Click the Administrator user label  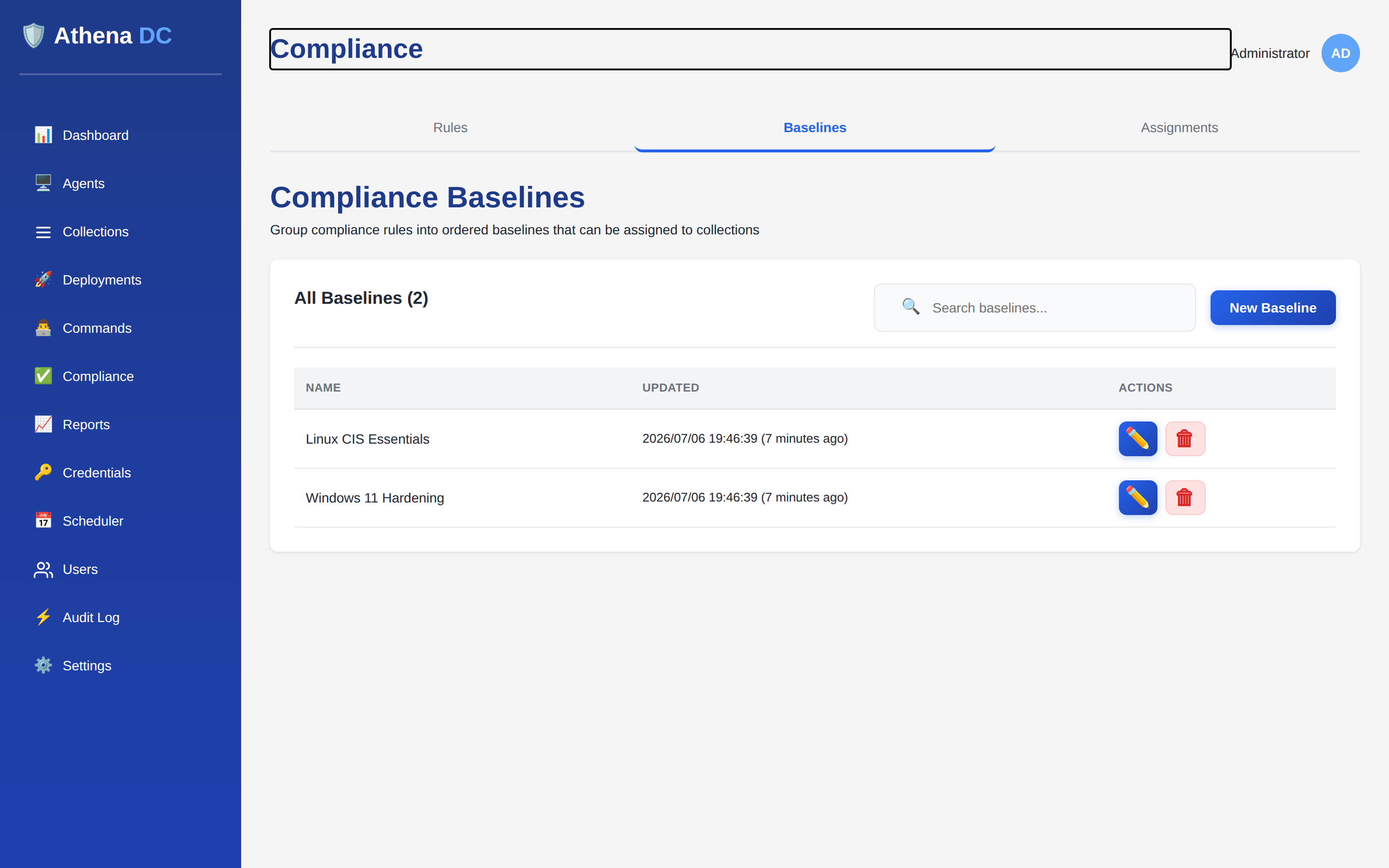coord(1269,54)
